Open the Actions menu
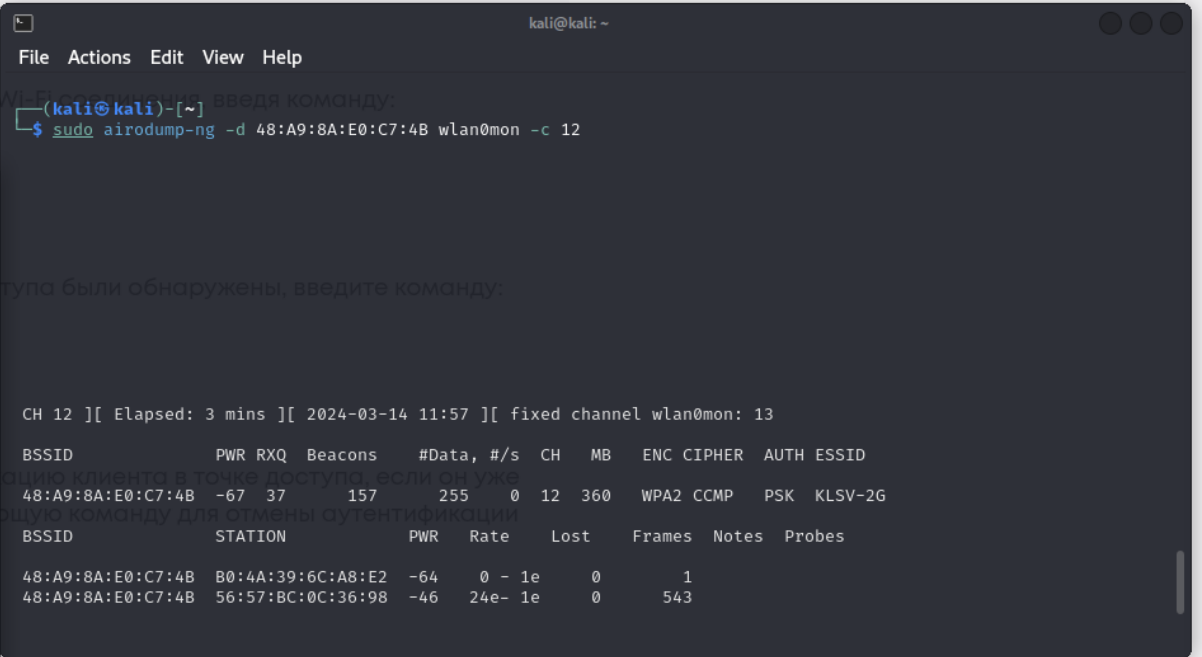Screen dimensions: 1202x657 99,58
